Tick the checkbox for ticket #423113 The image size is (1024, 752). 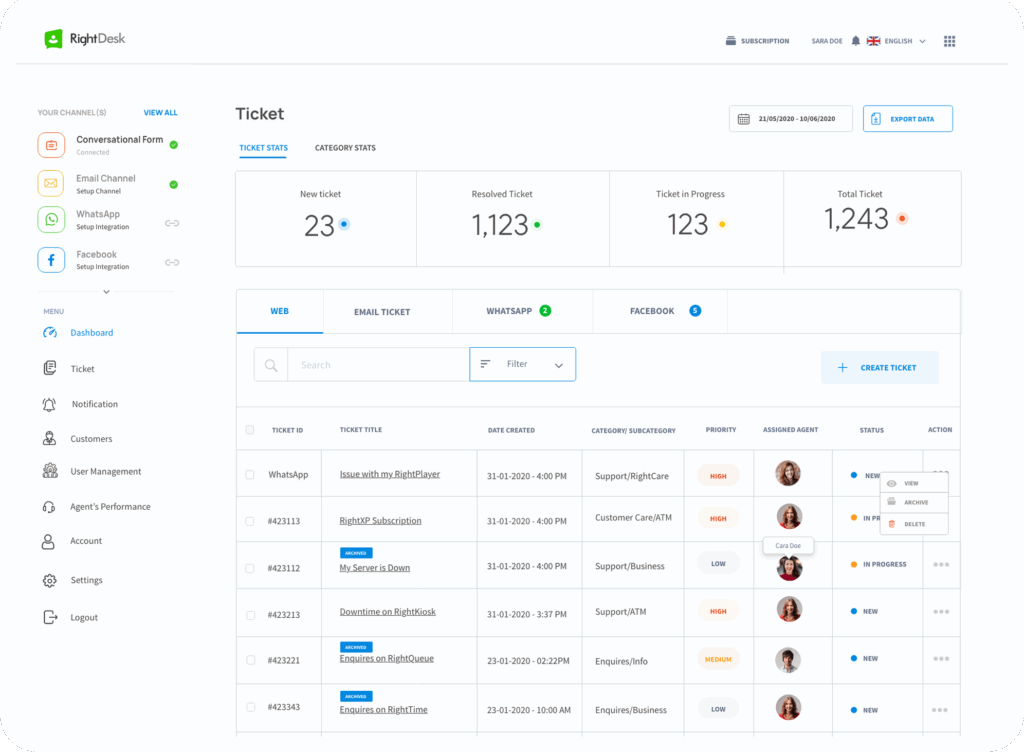click(x=250, y=521)
